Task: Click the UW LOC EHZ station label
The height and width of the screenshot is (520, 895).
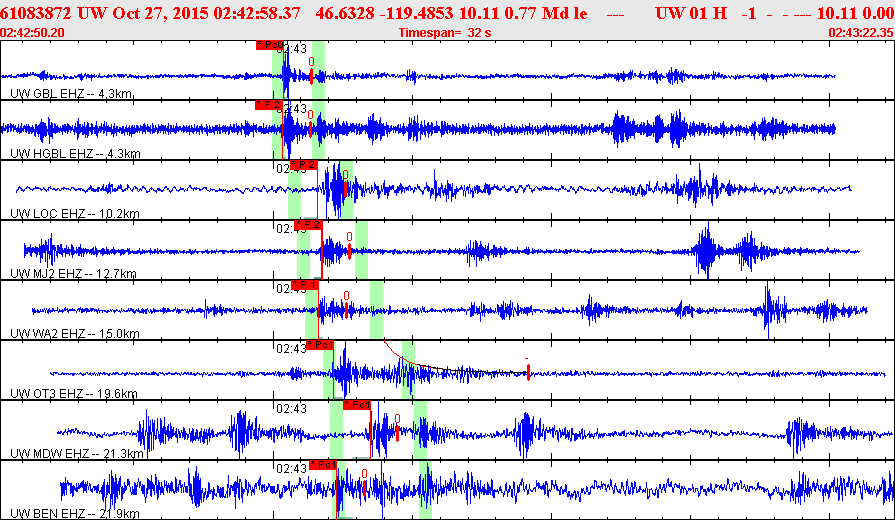Action: point(75,213)
